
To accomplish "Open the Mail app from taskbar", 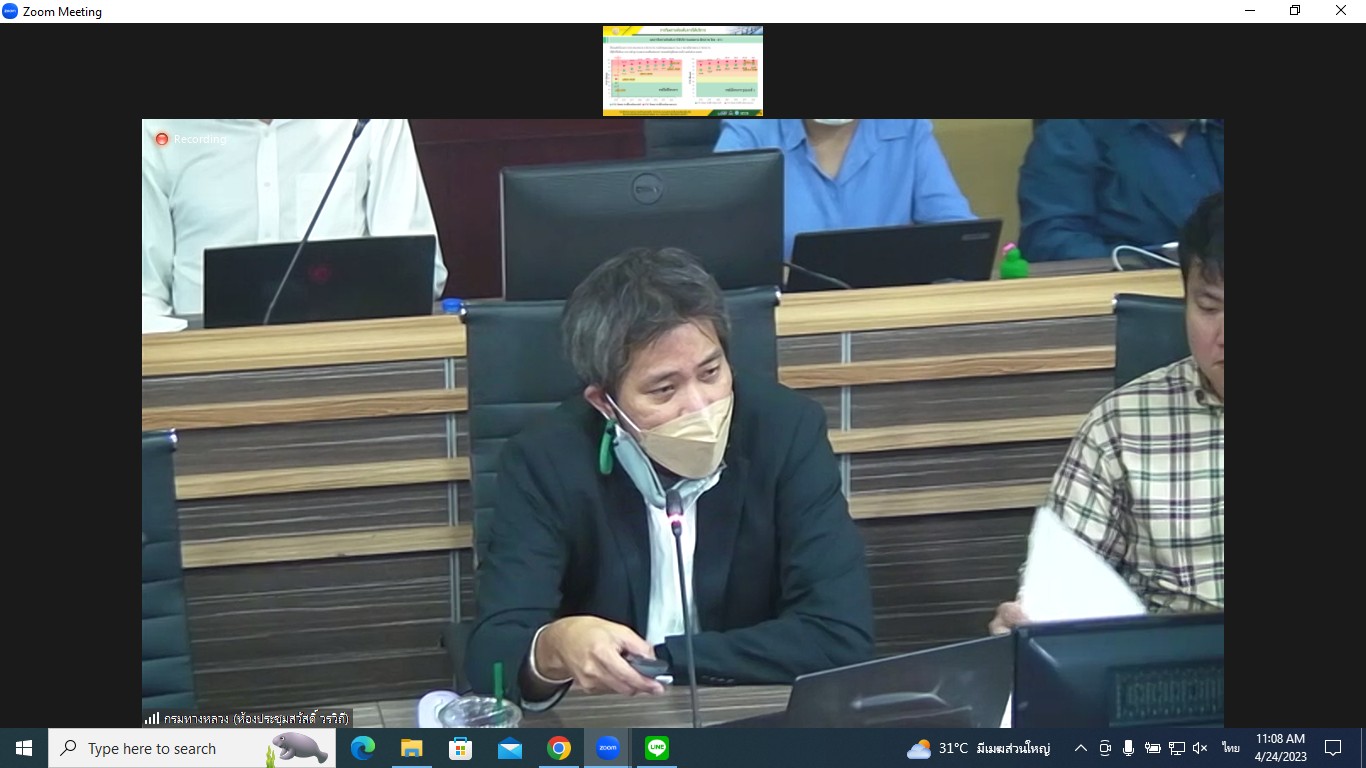I will pos(509,748).
